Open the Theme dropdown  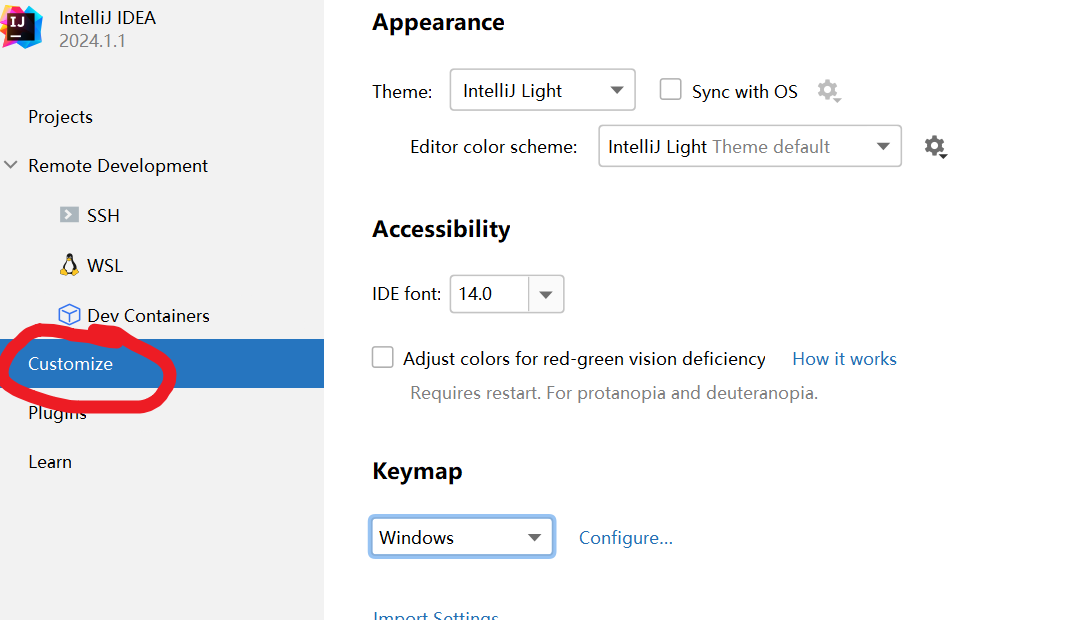pos(542,90)
